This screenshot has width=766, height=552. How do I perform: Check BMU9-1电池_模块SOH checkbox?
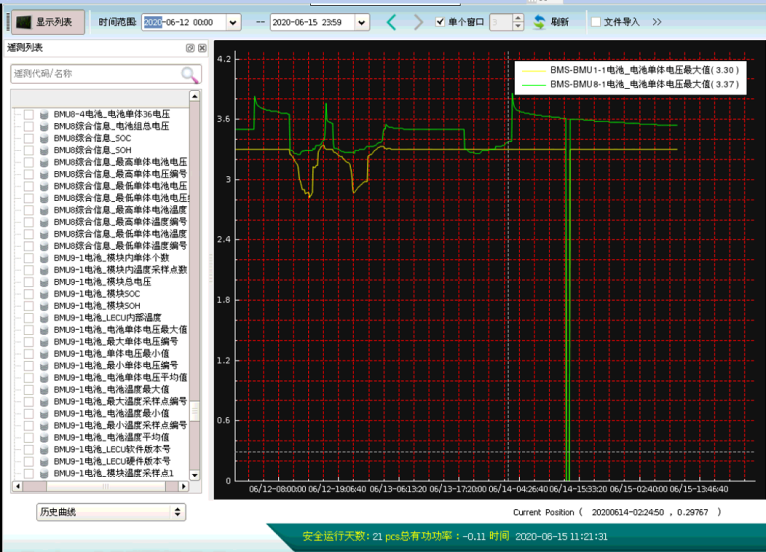pyautogui.click(x=29, y=306)
